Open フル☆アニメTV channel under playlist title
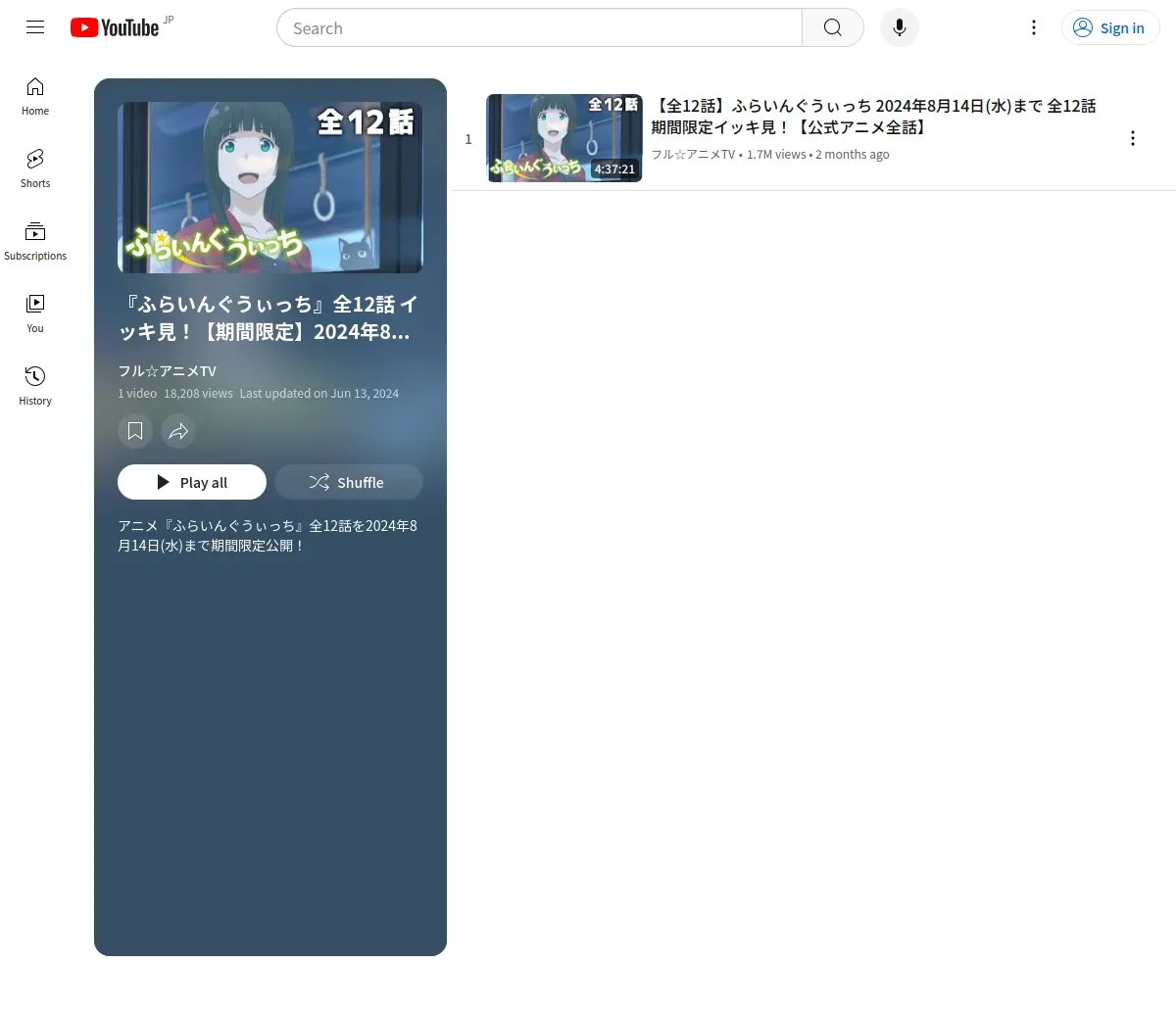 click(167, 371)
